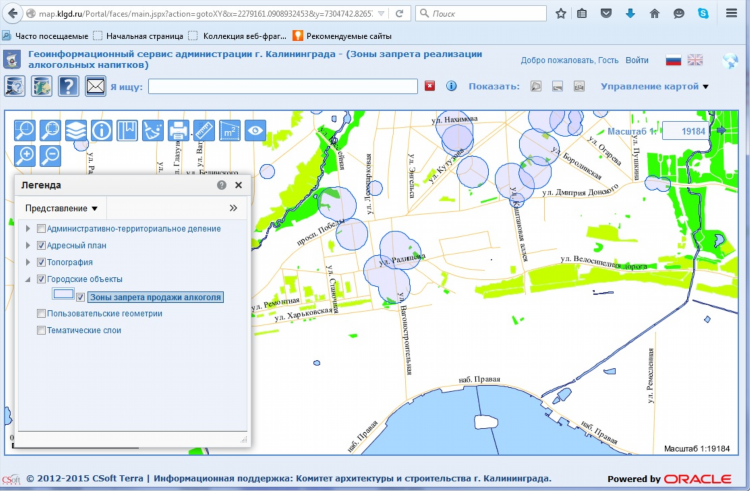Click the second Показать panel icon

pos(557,87)
